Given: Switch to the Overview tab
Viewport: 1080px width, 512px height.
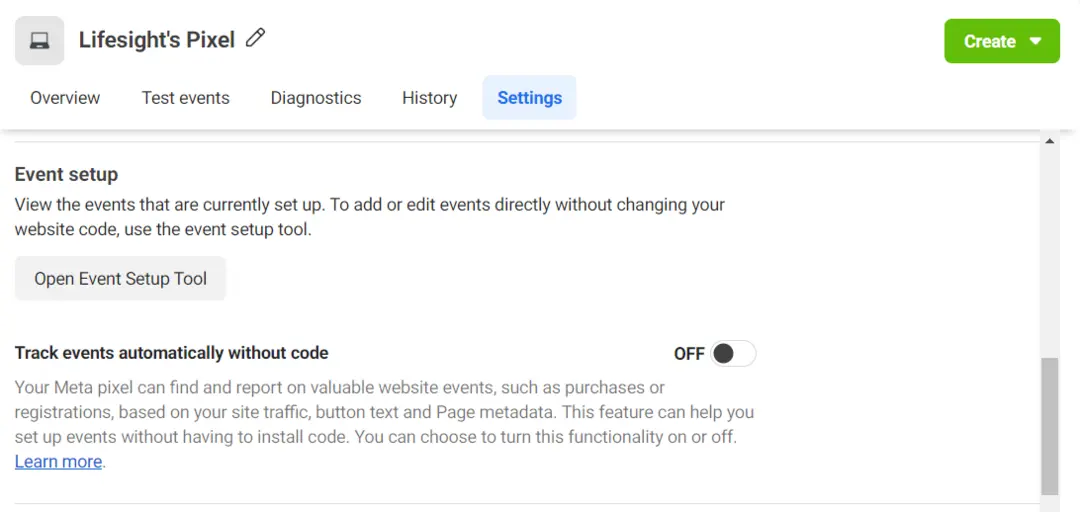Looking at the screenshot, I should (x=65, y=98).
